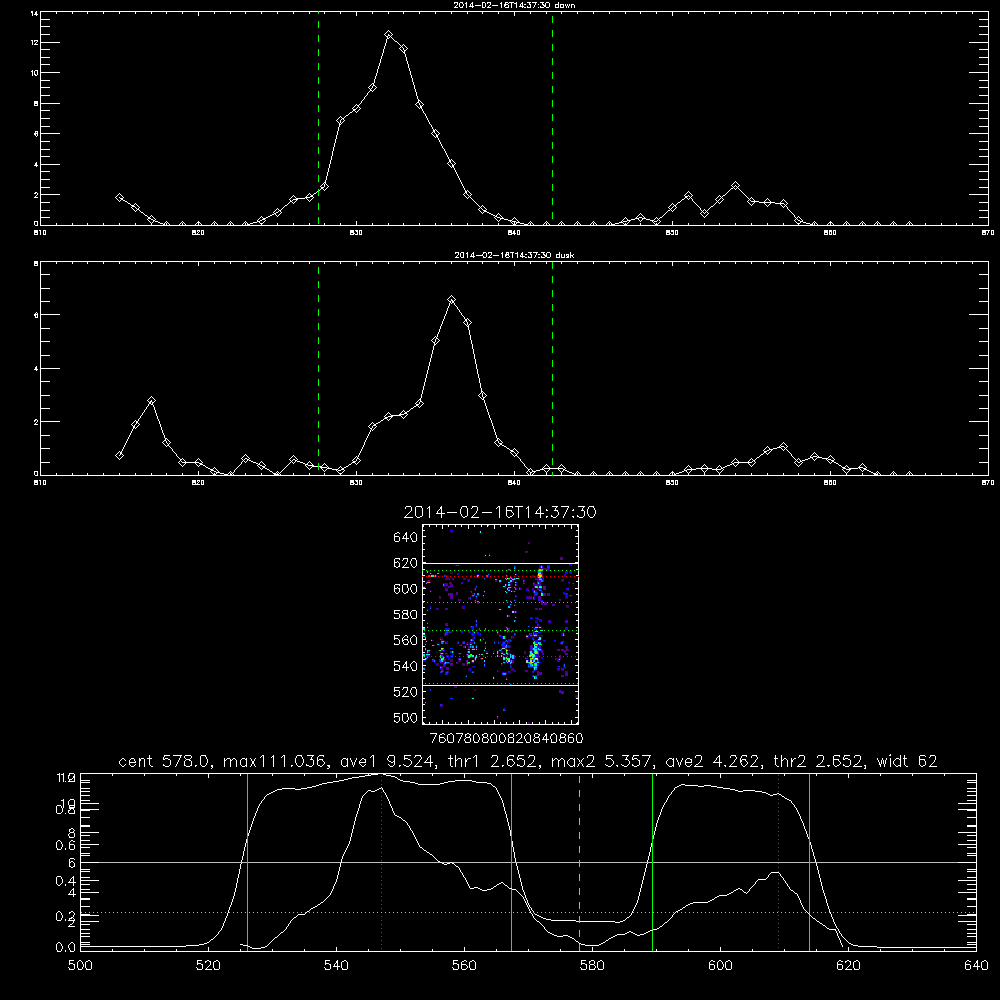Click the '0.0' label on bottom profile y-axis
Screen dimensions: 1000x1000
coord(65,948)
